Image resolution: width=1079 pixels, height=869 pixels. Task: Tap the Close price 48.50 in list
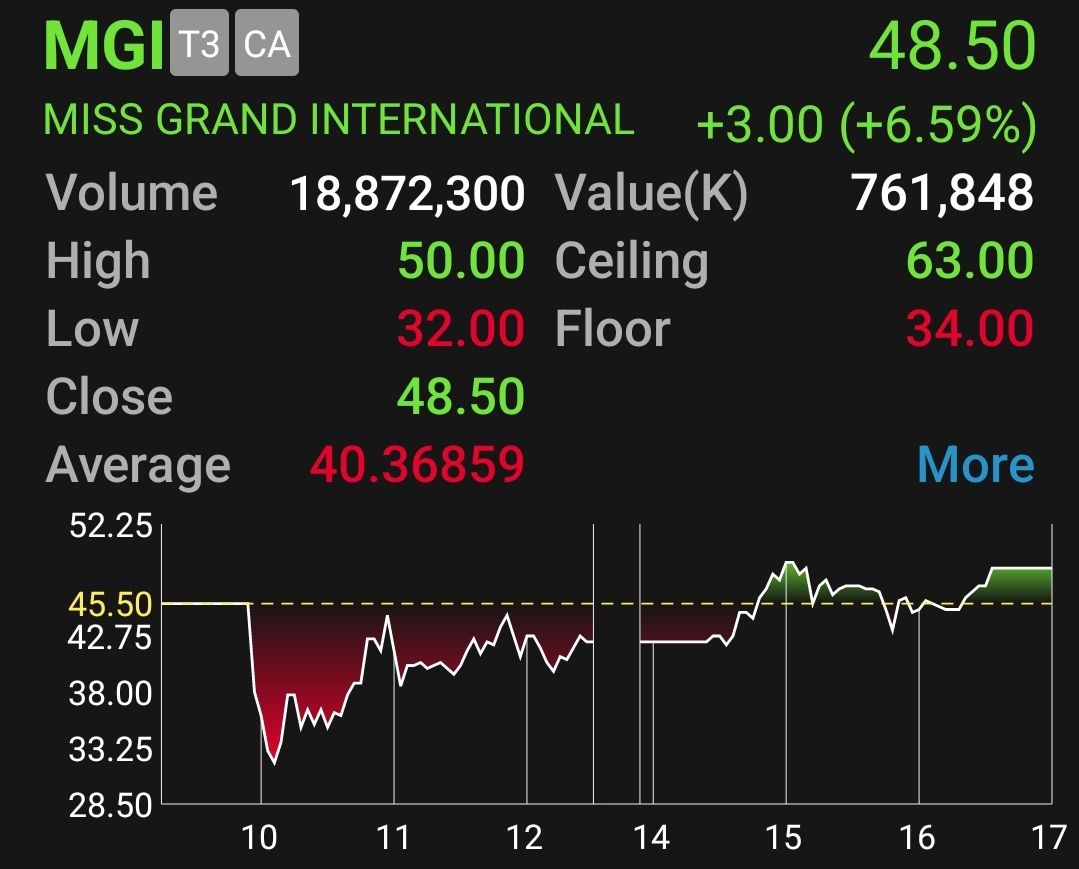(461, 397)
